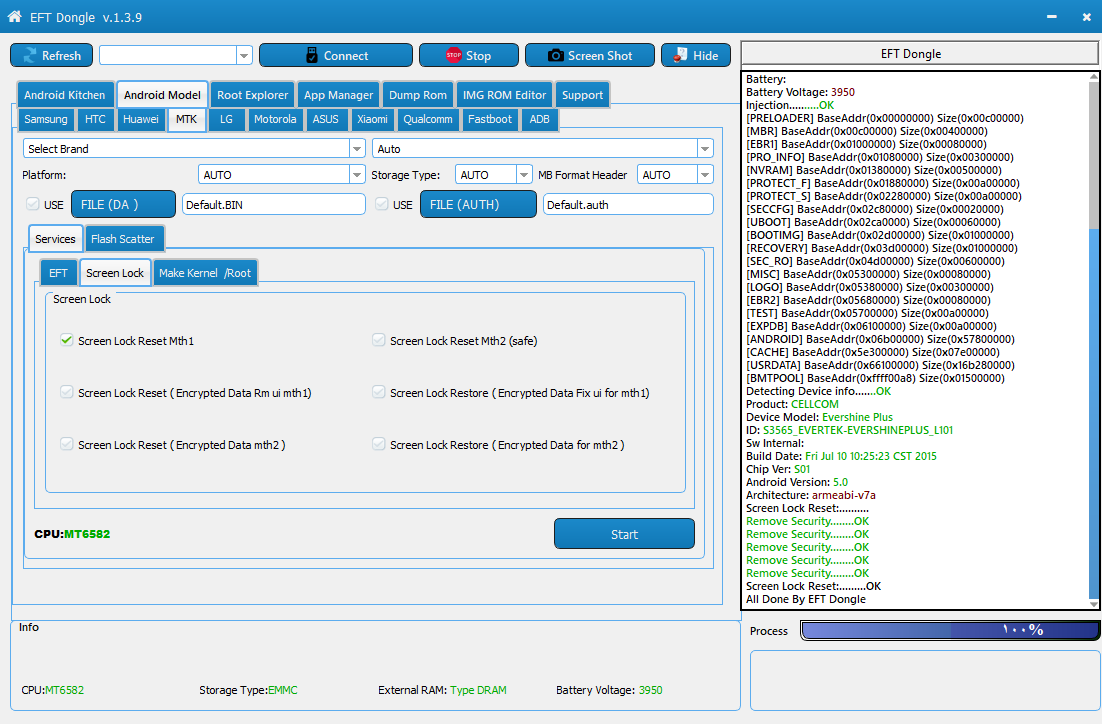Select the Motorola brand tab
Viewport: 1102px width, 724px height.
(x=275, y=119)
